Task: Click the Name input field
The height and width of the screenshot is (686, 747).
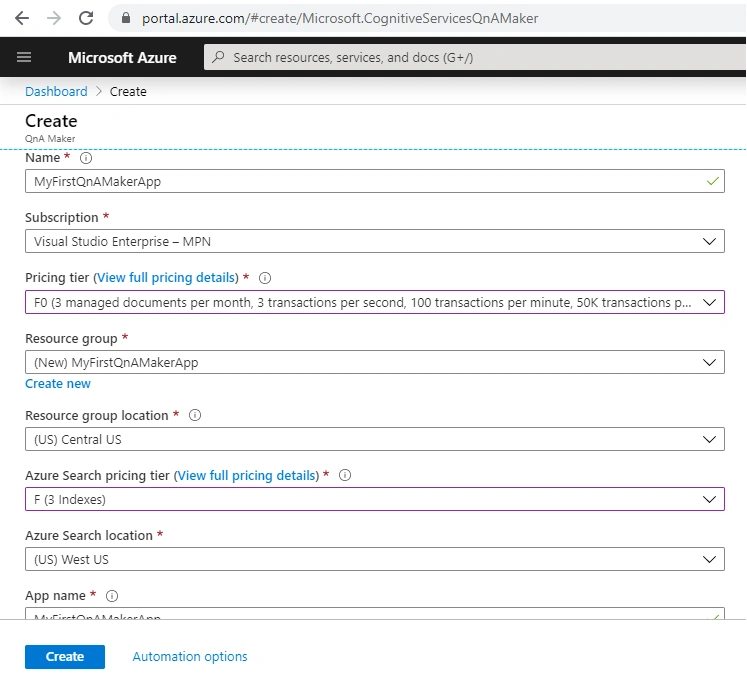Action: point(374,181)
